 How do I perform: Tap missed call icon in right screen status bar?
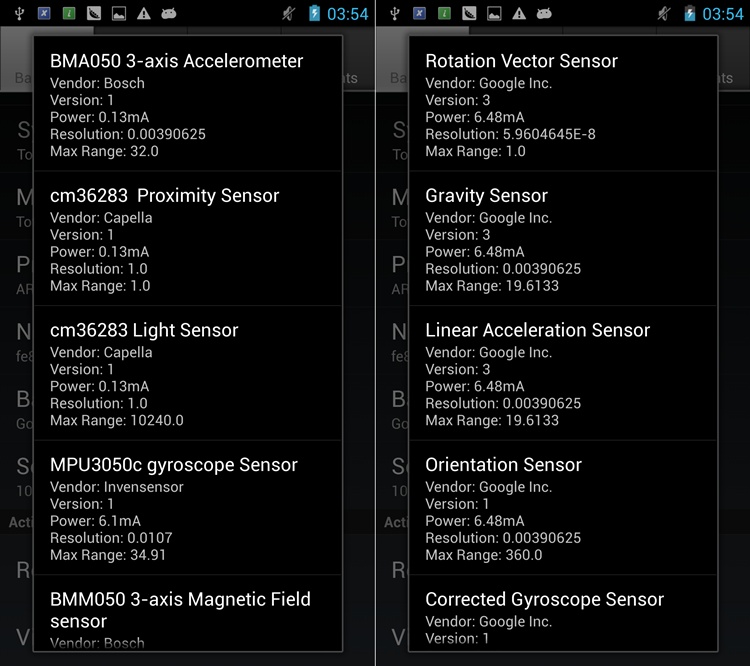point(469,13)
